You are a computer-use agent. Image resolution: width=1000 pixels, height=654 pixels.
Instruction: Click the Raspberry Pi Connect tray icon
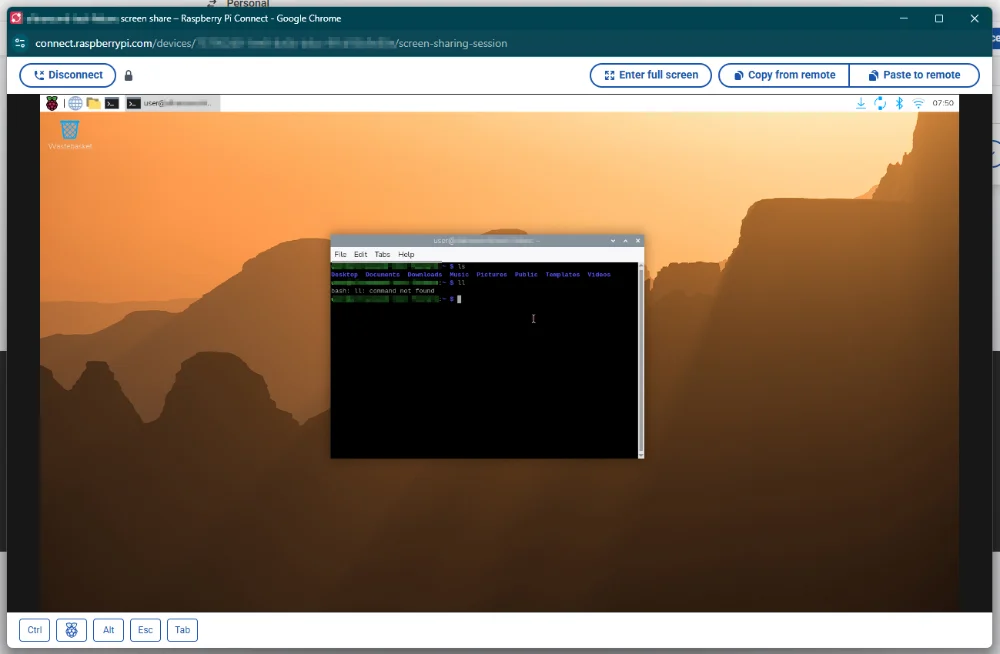tap(880, 103)
